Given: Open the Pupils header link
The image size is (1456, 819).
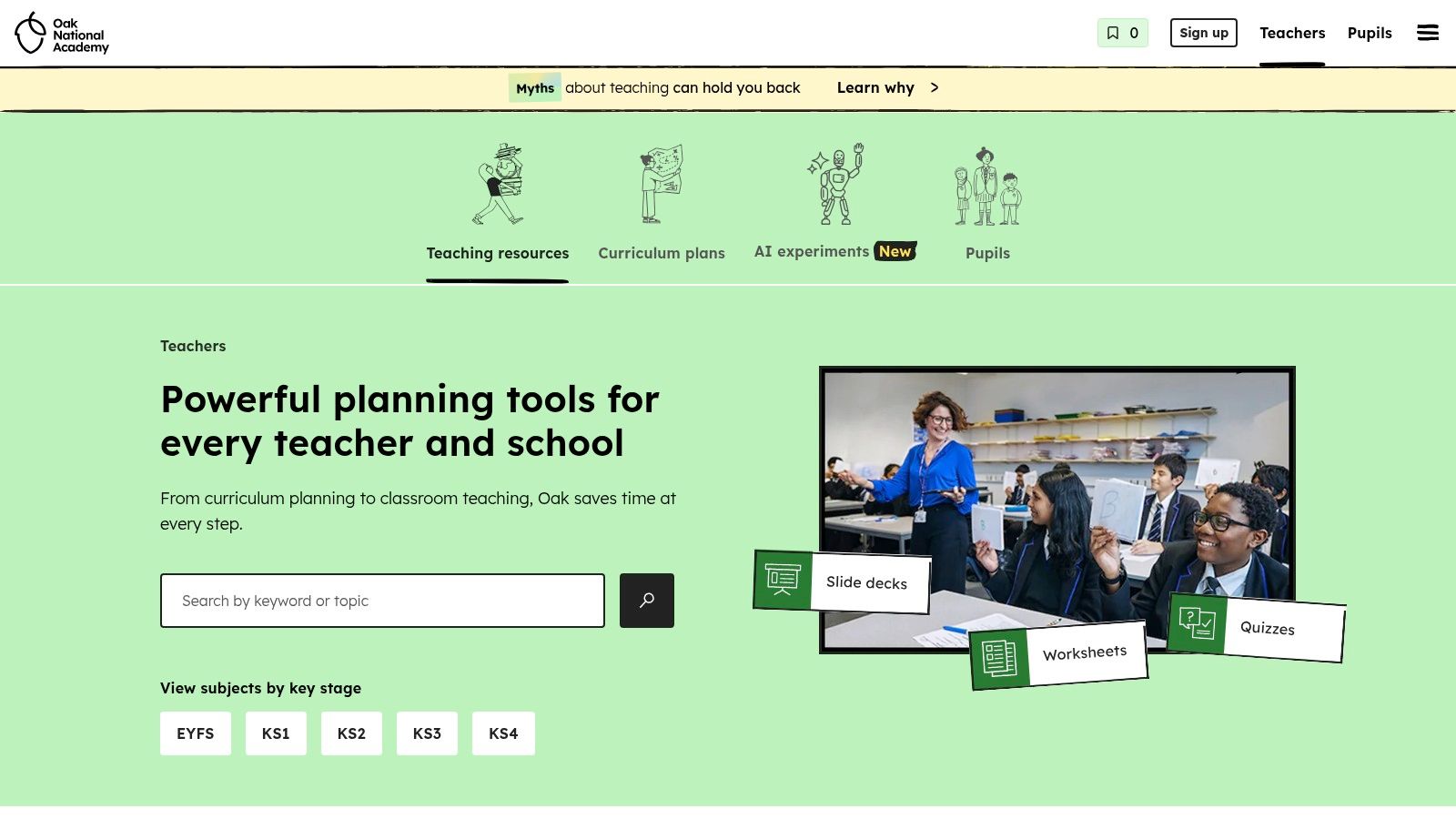Looking at the screenshot, I should (x=1370, y=33).
